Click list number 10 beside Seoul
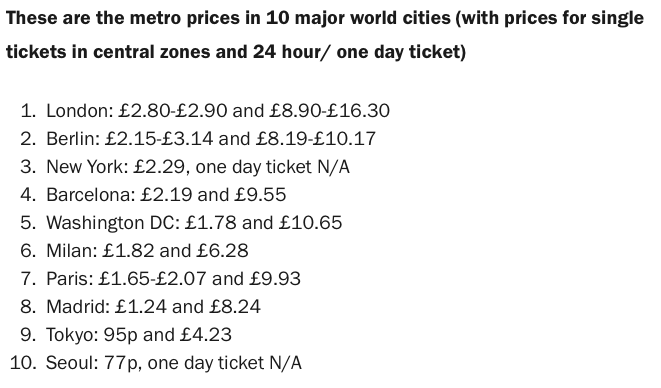The image size is (661, 388). [23, 363]
